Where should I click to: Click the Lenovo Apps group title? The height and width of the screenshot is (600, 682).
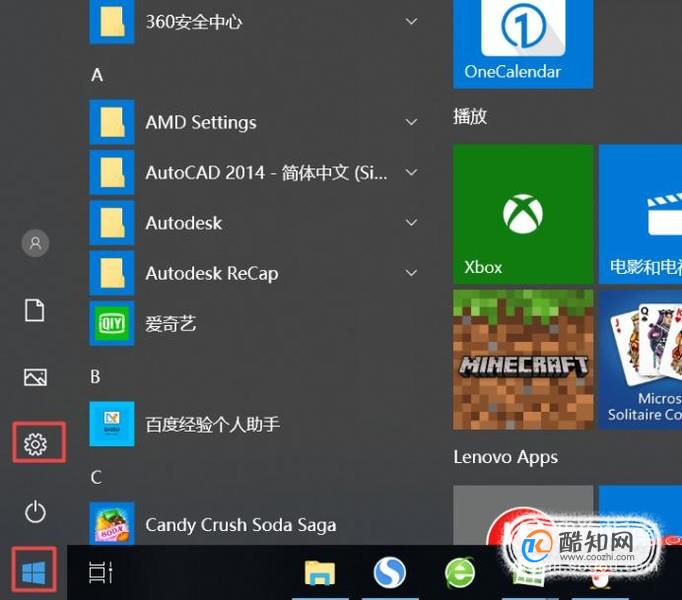click(x=505, y=457)
